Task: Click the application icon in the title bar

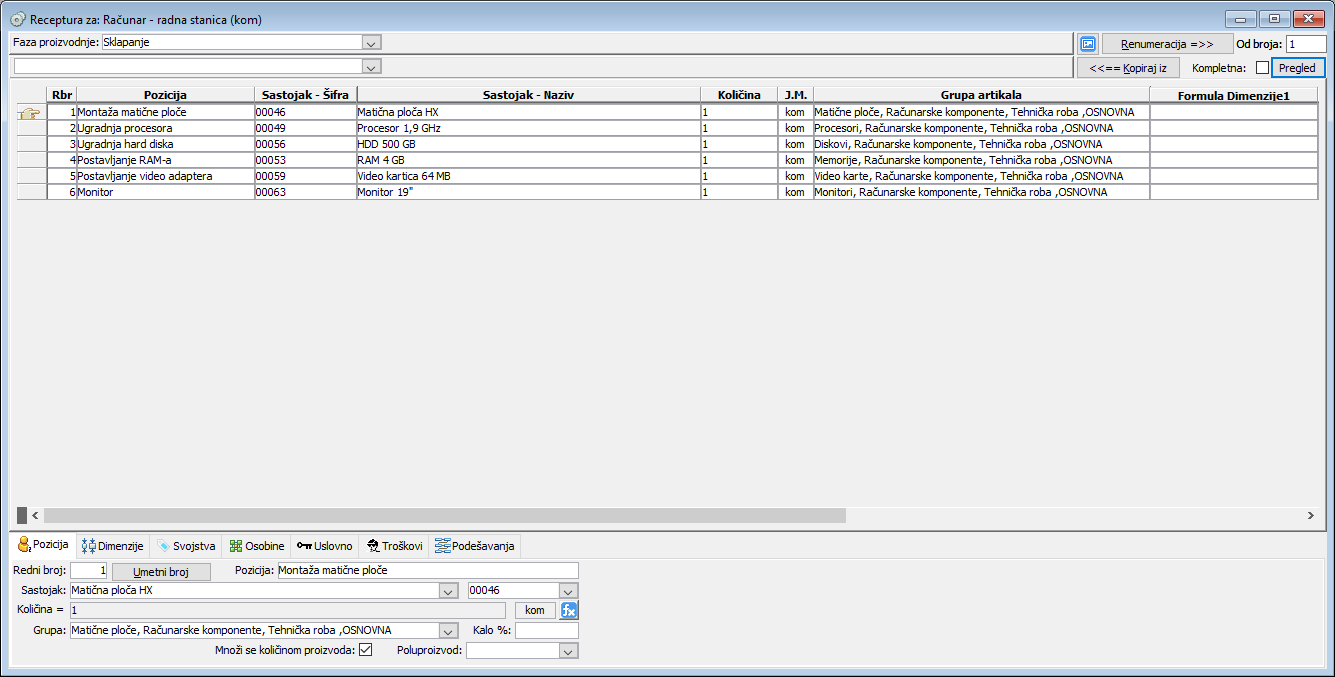Action: [x=17, y=19]
